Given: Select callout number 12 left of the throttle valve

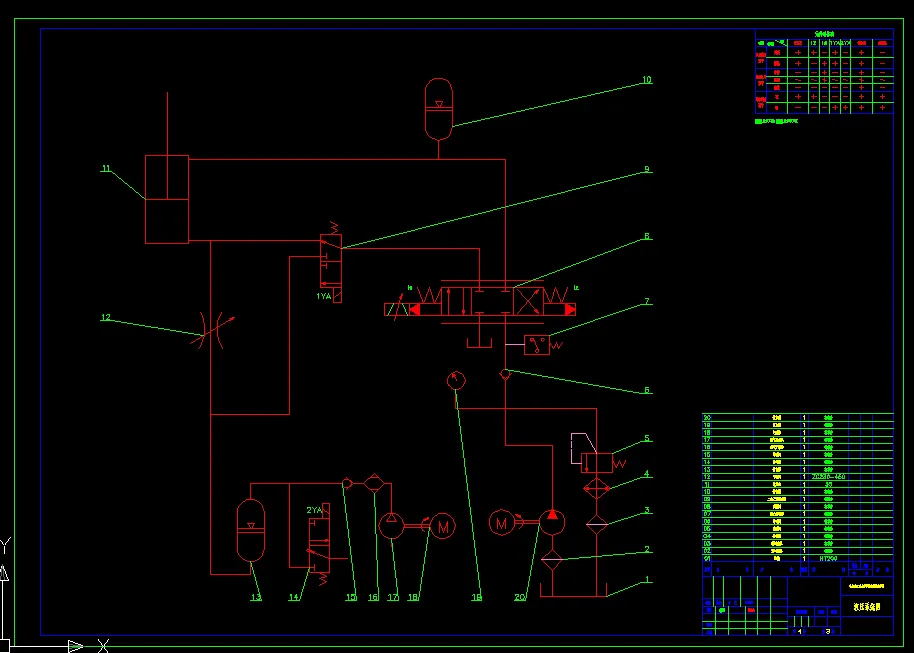Looking at the screenshot, I should coord(106,317).
